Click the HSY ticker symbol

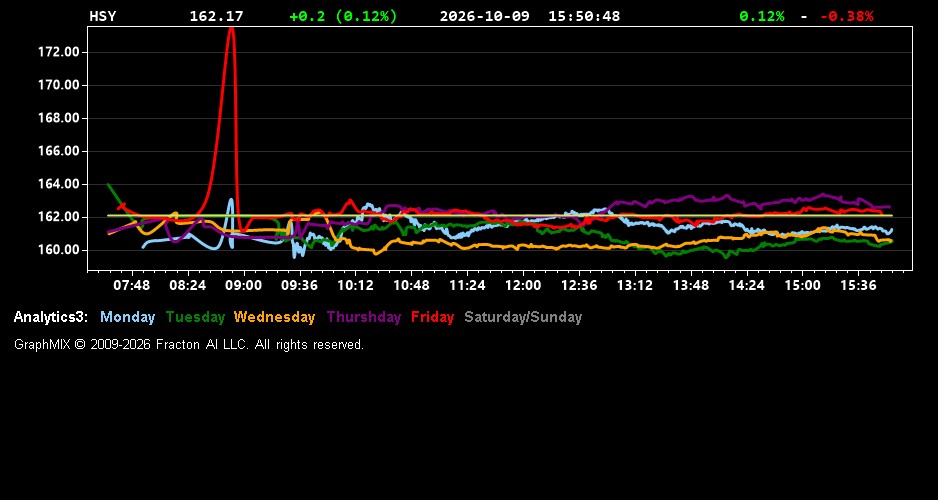click(x=102, y=16)
